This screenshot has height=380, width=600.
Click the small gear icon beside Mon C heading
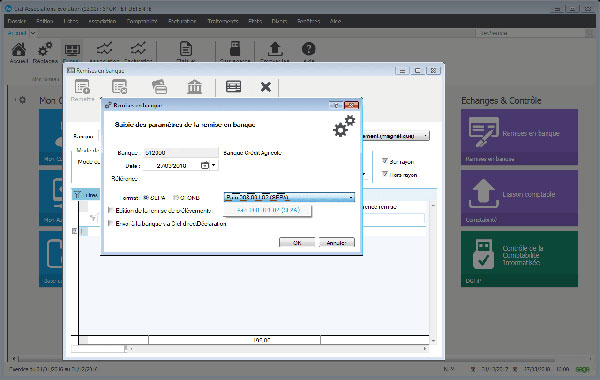[x=22, y=100]
